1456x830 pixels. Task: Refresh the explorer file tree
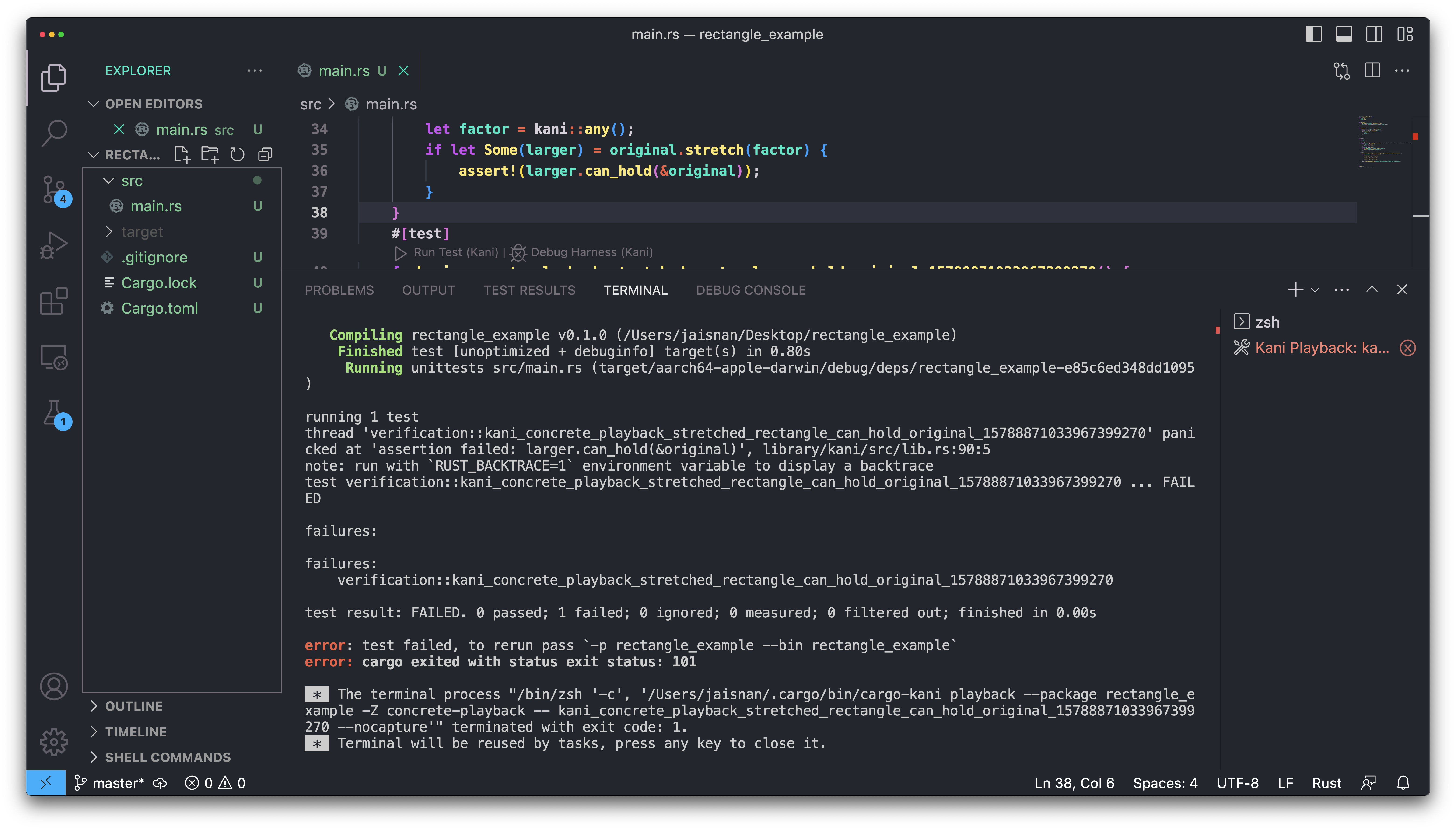click(x=237, y=154)
